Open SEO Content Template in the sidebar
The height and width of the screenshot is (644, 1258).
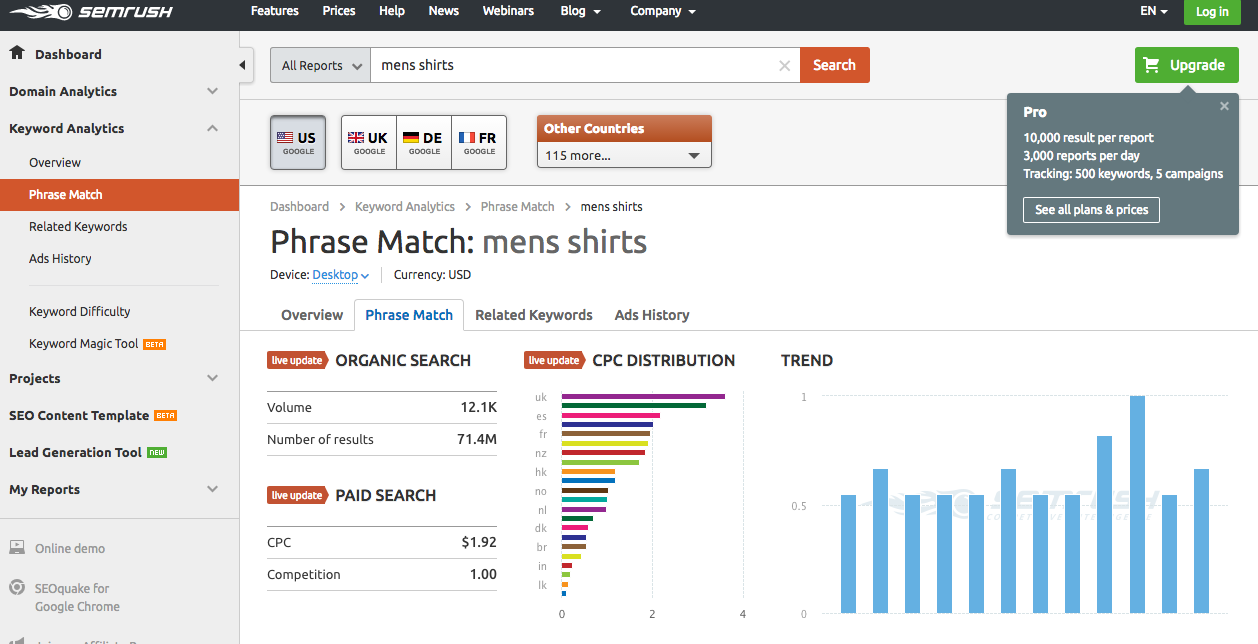(x=79, y=416)
